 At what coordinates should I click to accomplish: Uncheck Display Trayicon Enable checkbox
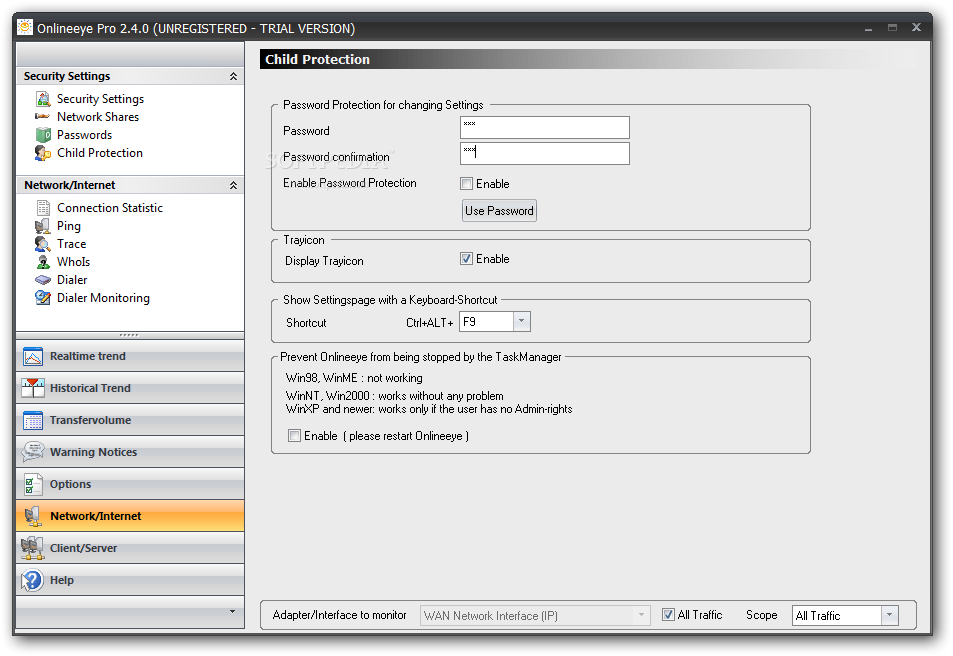[x=466, y=259]
